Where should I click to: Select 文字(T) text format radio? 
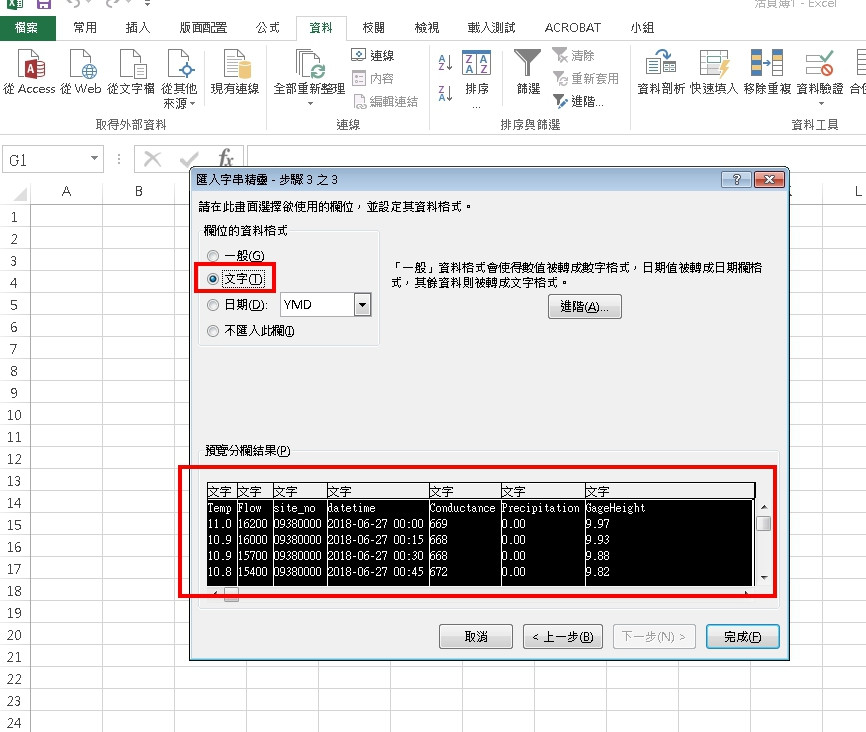pyautogui.click(x=213, y=279)
